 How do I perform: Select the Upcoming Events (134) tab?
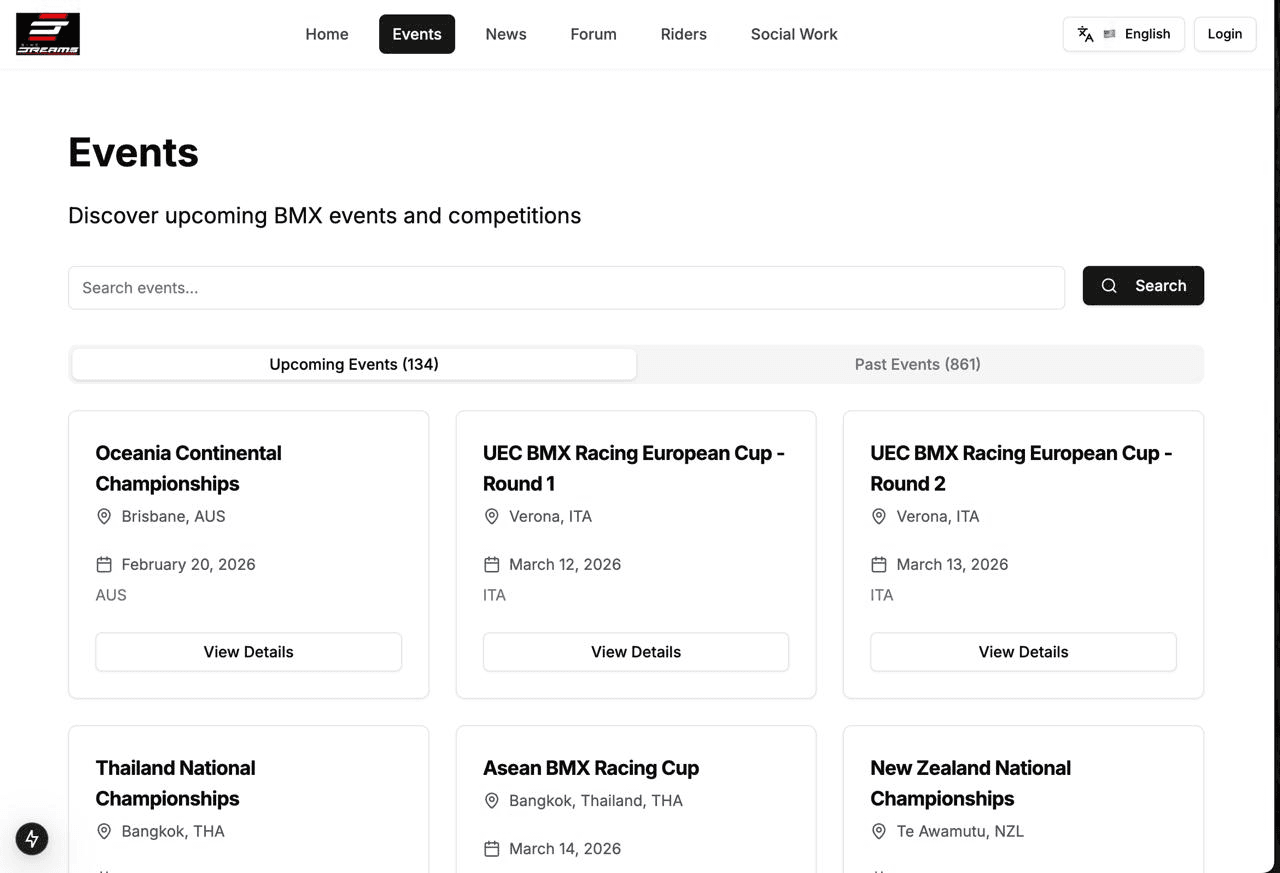pyautogui.click(x=354, y=364)
